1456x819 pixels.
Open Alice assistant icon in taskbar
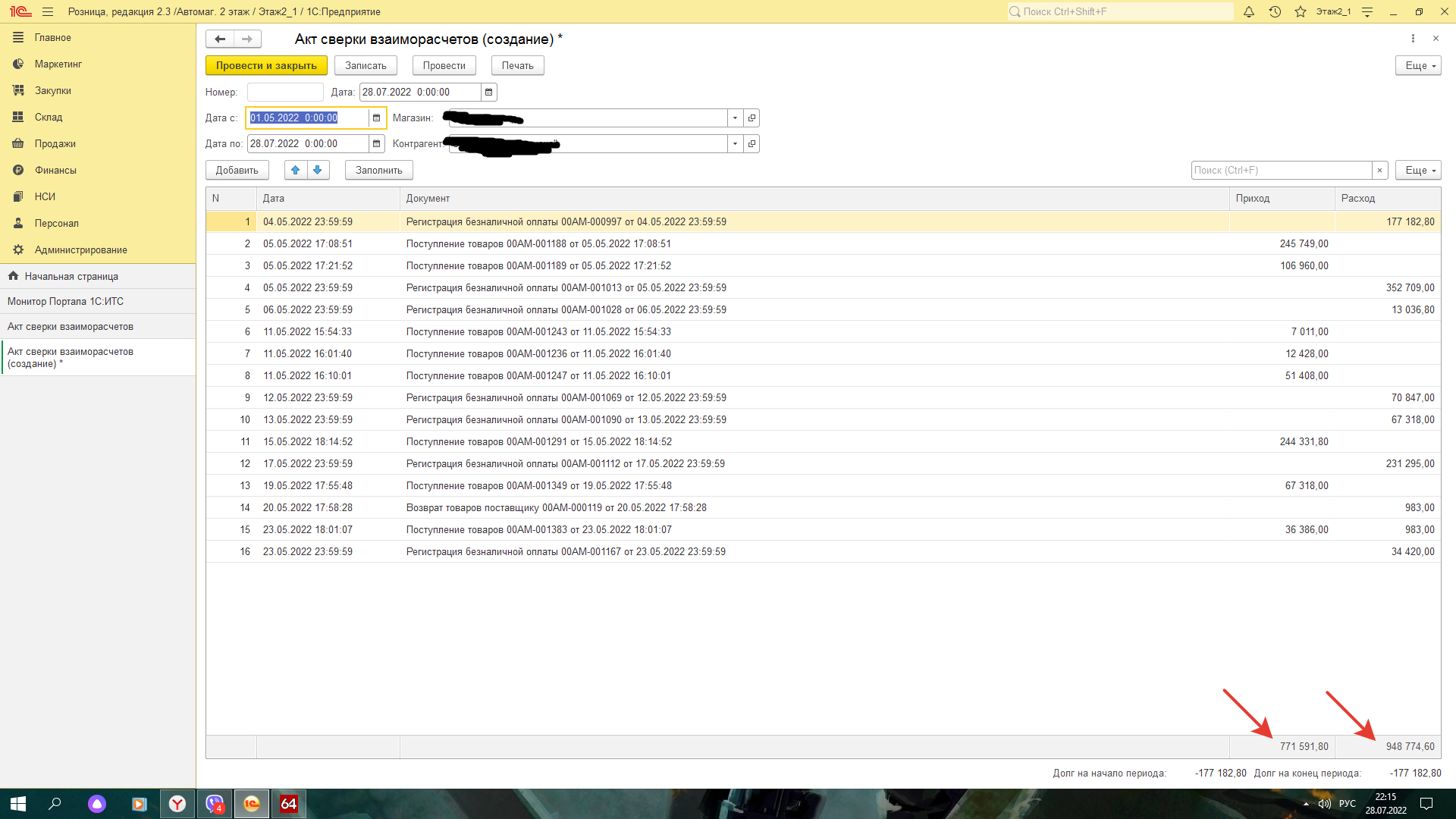(x=97, y=804)
